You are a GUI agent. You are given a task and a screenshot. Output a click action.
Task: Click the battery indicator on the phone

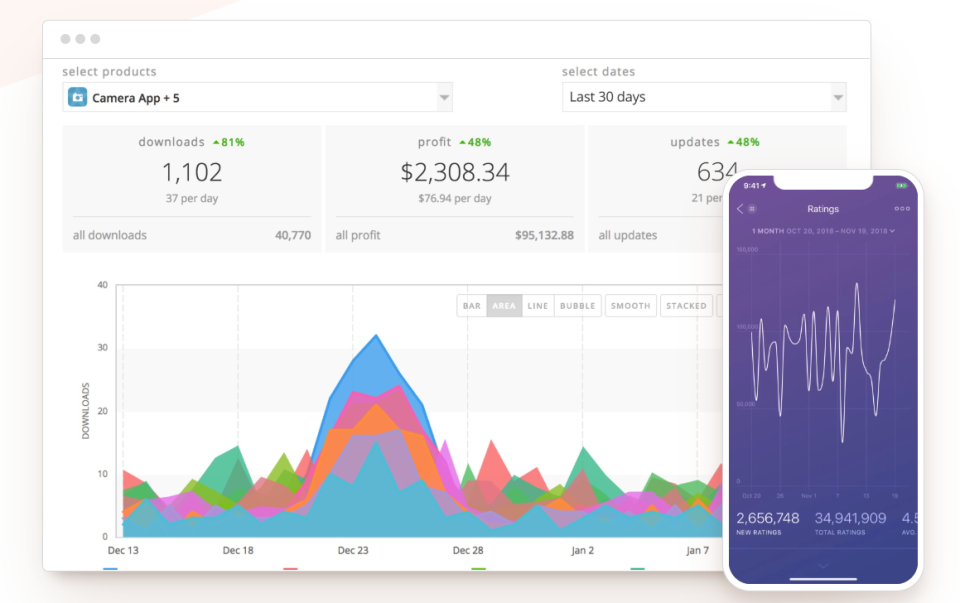[901, 185]
